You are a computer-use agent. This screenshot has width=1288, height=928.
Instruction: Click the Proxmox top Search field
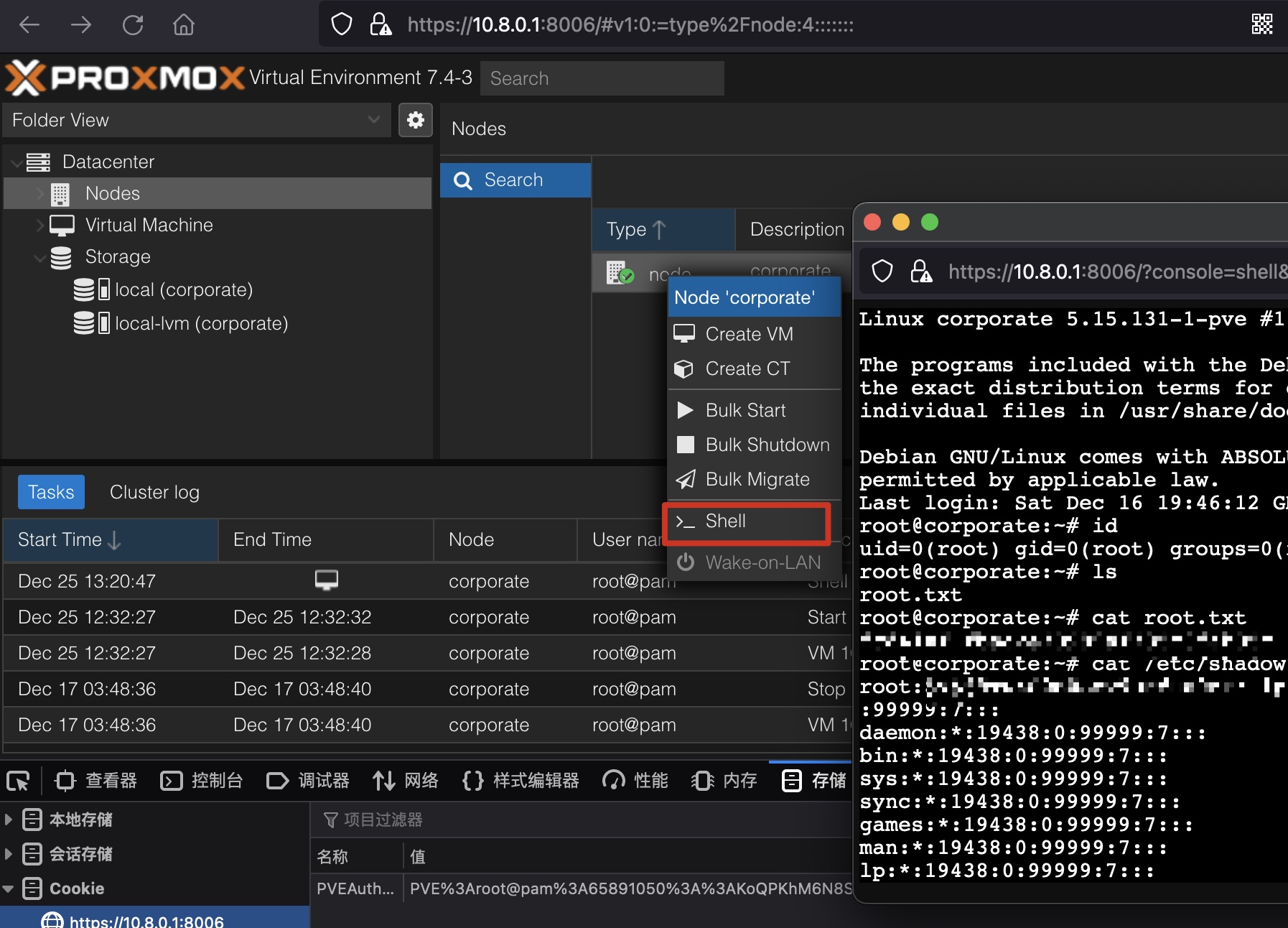pos(602,78)
